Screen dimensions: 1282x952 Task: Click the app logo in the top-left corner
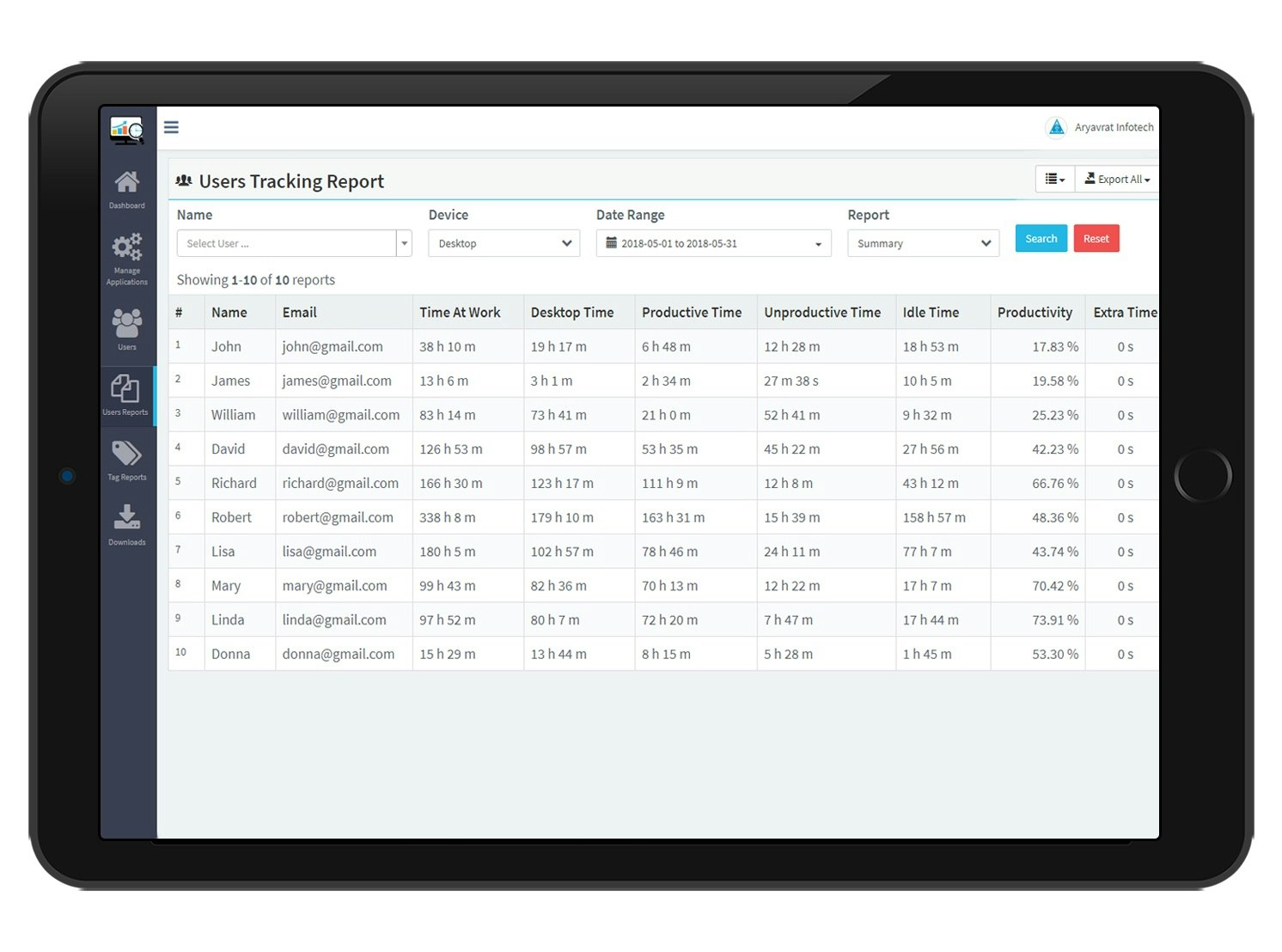[126, 129]
